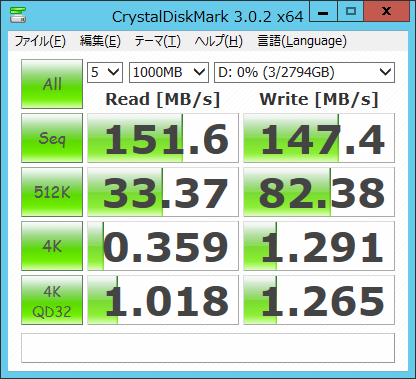Viewport: 416px width, 379px height.
Task: Open the ヘルプ(H) menu
Action: point(219,41)
